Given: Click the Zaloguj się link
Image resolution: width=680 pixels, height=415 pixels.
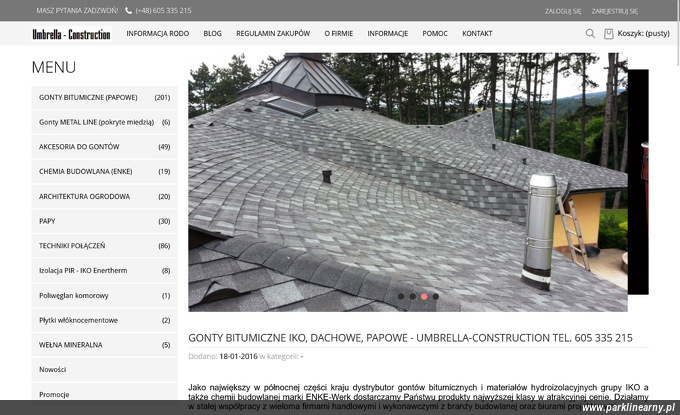Looking at the screenshot, I should pyautogui.click(x=563, y=11).
